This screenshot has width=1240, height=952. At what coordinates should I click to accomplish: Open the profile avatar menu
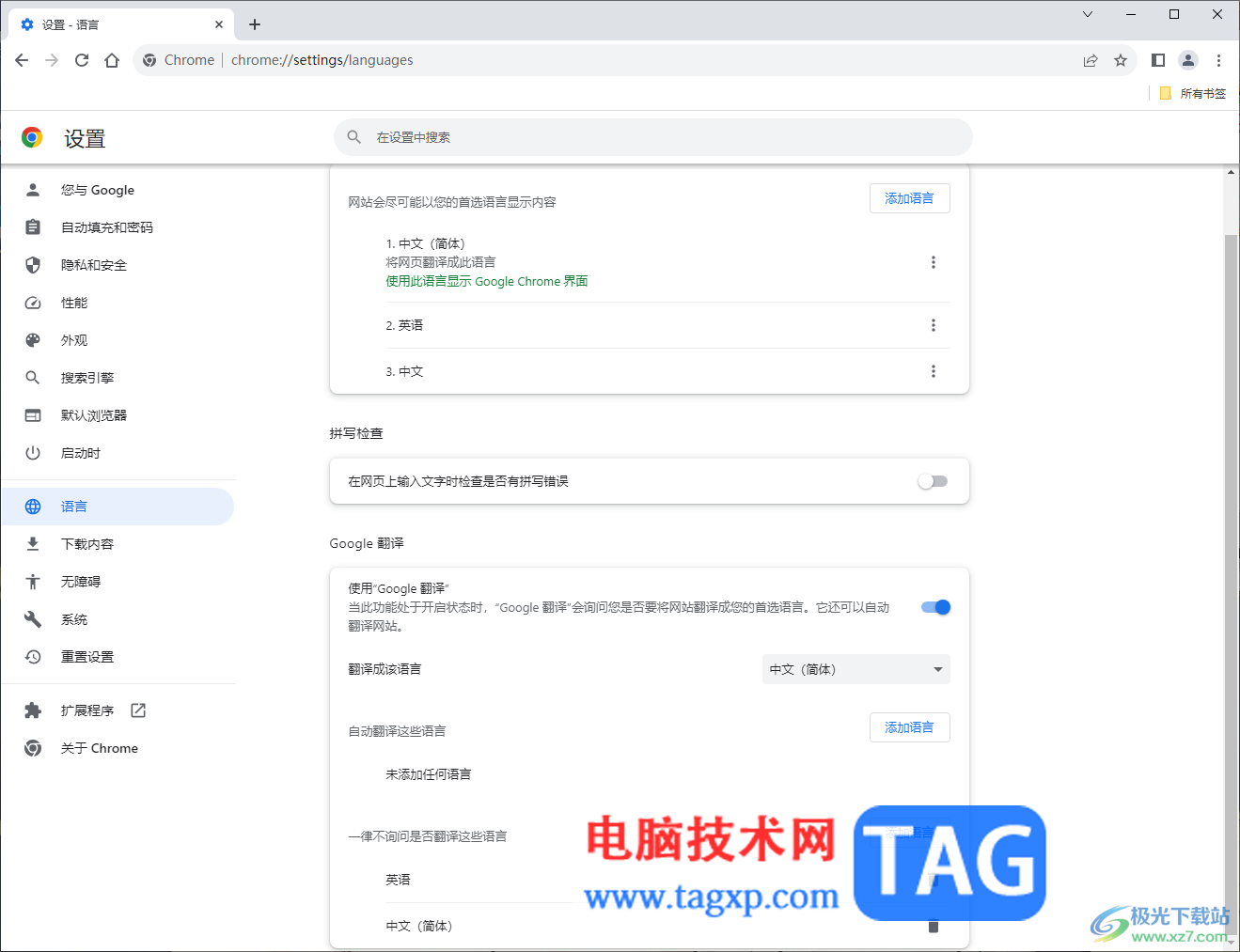point(1188,60)
